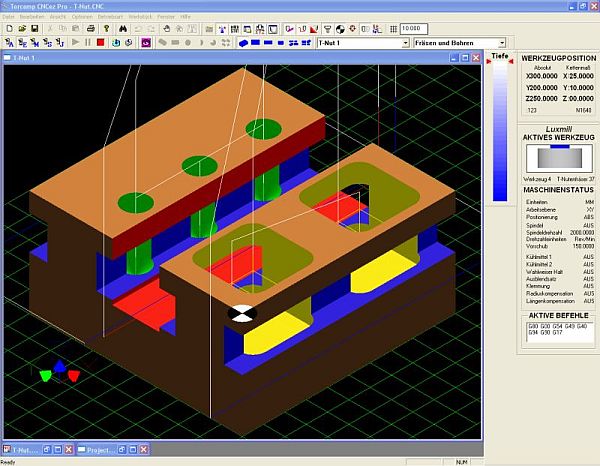Click the Save diskette icon

click(34, 29)
